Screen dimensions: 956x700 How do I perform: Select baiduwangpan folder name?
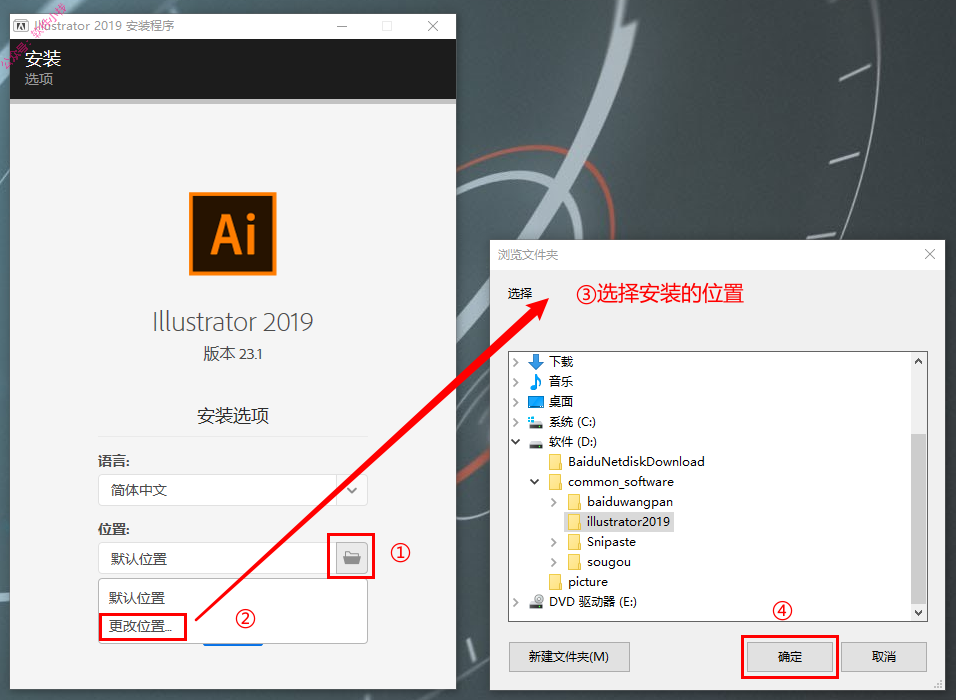tap(630, 502)
